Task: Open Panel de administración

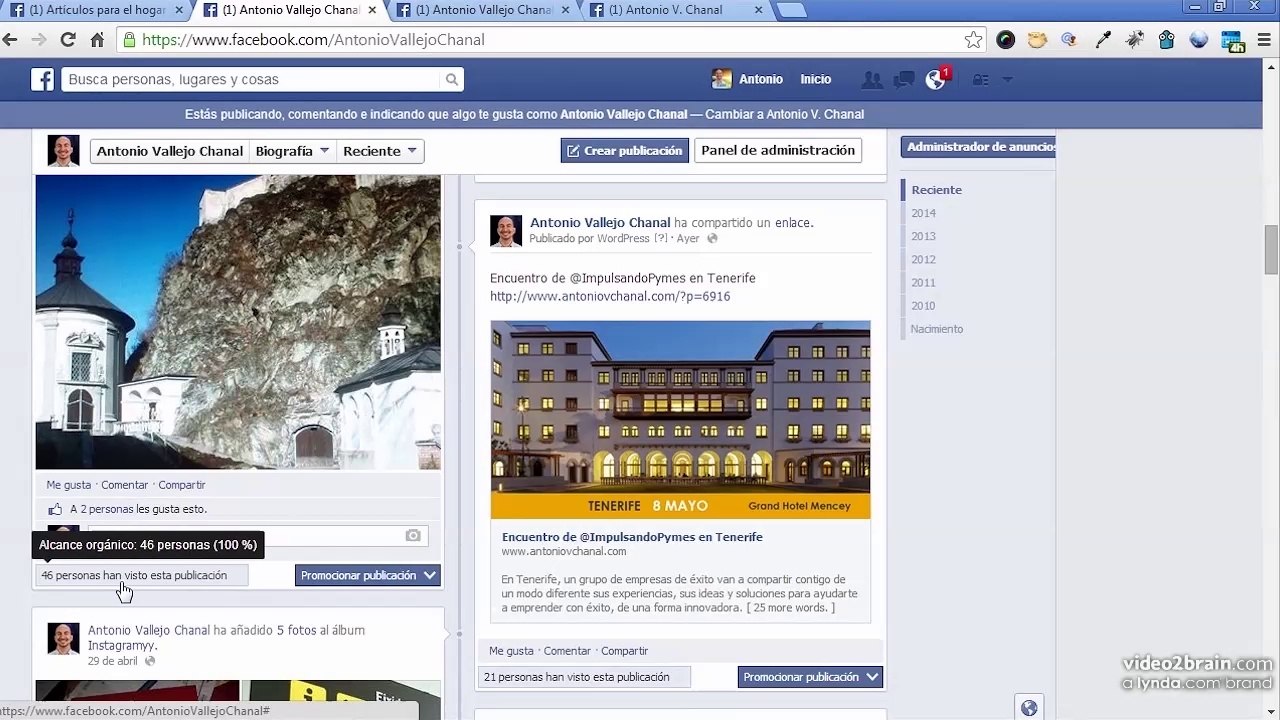Action: coord(778,151)
